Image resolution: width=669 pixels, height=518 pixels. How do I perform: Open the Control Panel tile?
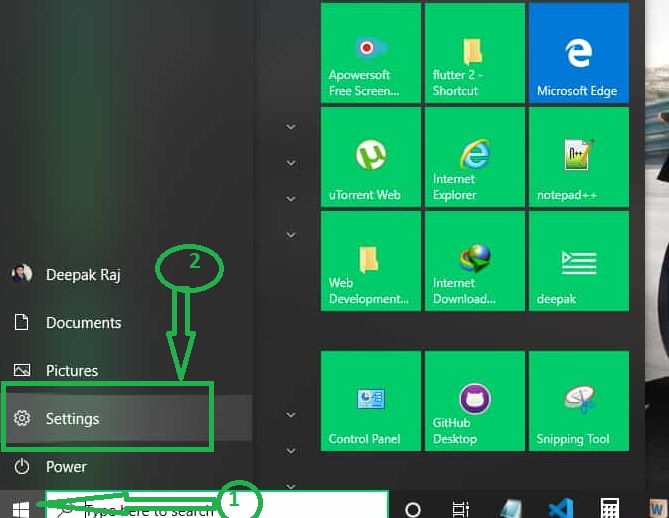tap(370, 401)
